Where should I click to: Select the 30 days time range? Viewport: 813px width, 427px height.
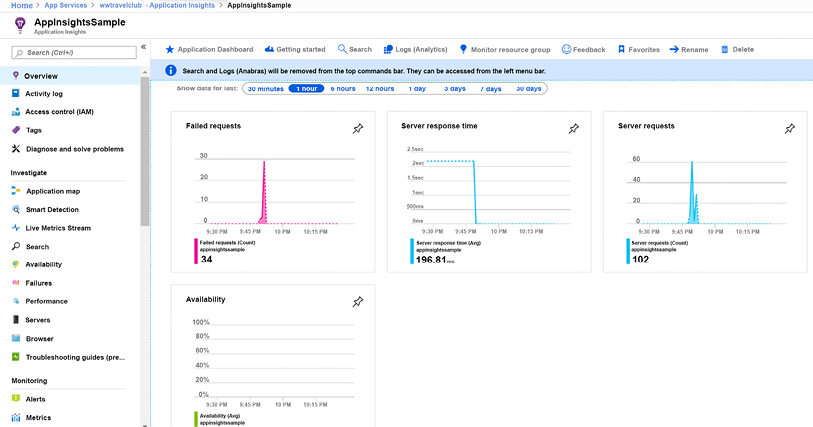[528, 89]
